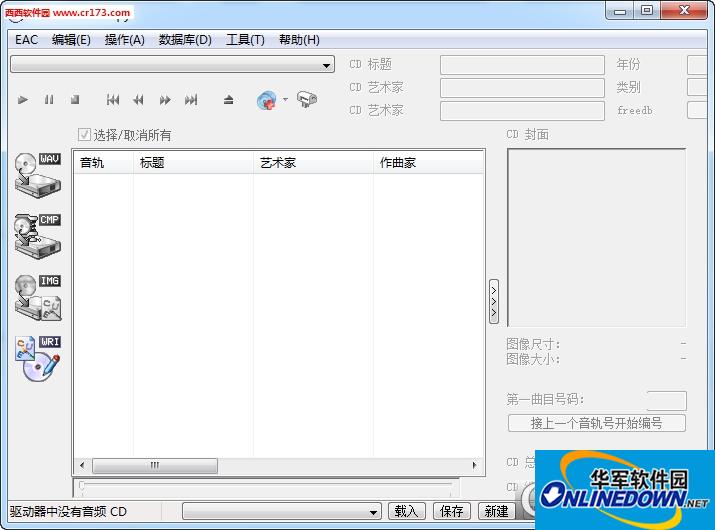The height and width of the screenshot is (530, 715).
Task: Click the track list scroll right arrow
Action: point(474,465)
